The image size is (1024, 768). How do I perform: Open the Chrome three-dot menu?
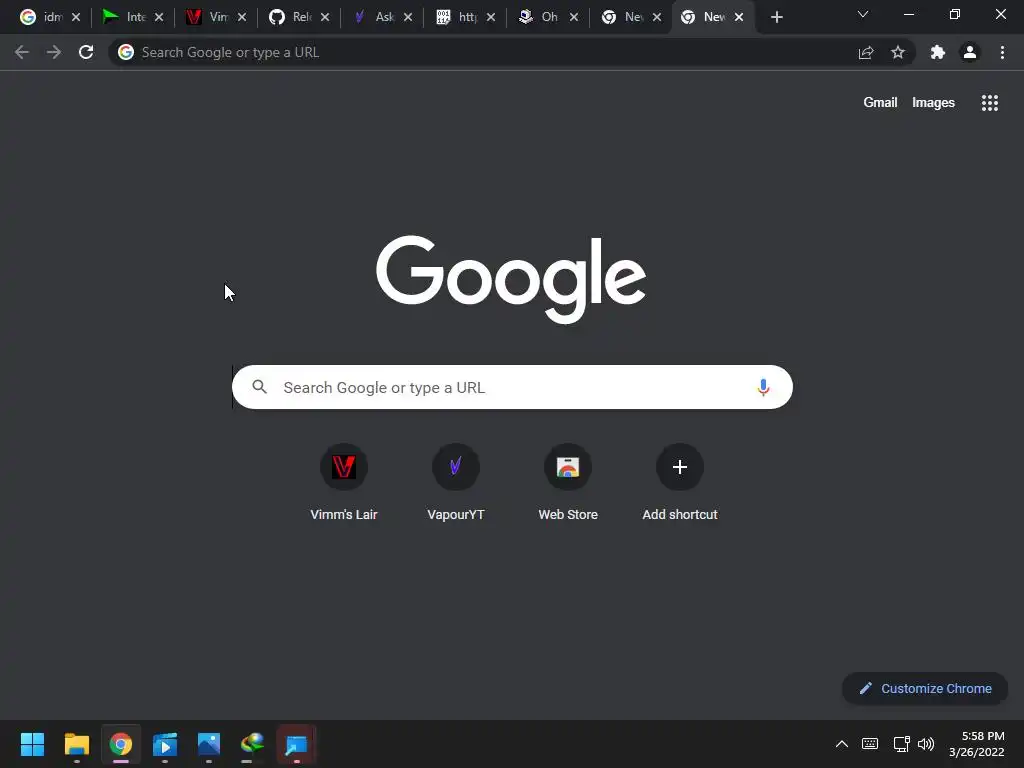point(1002,52)
